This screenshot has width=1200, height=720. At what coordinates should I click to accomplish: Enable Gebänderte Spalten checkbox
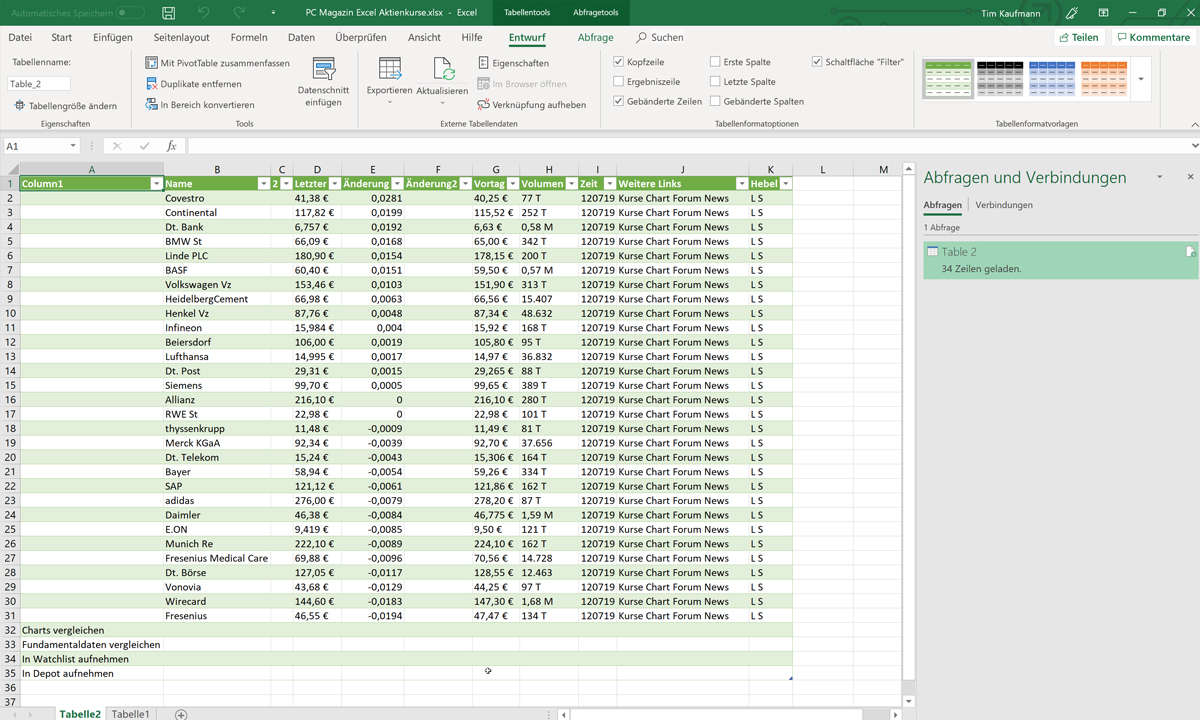coord(715,101)
